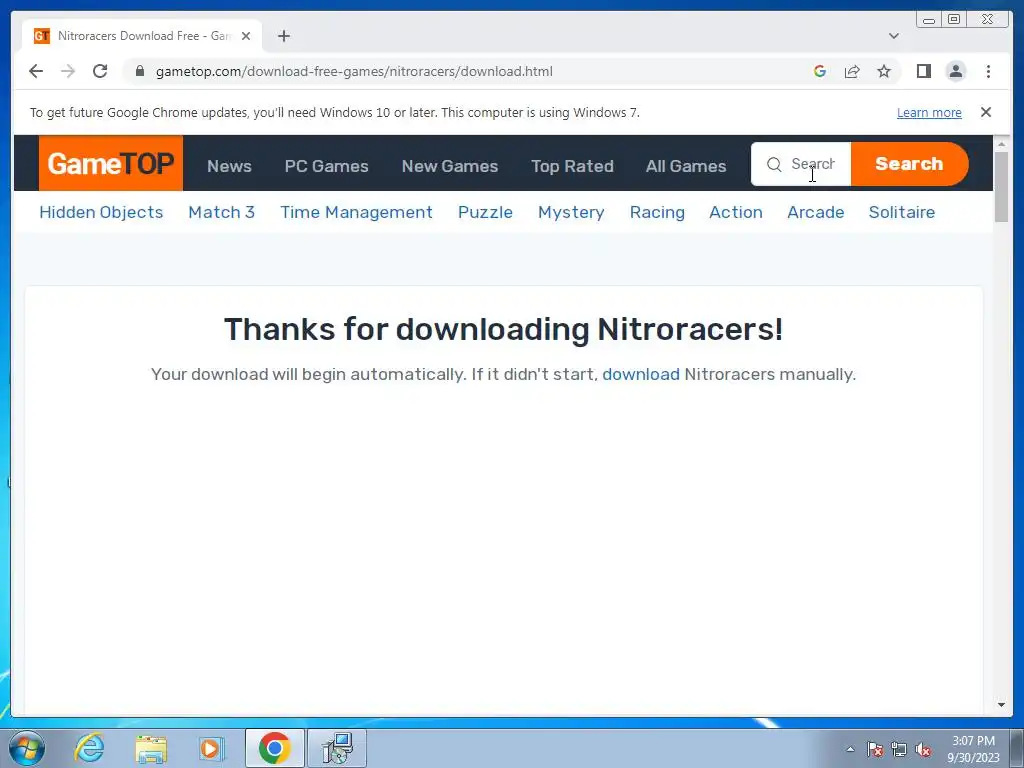Image resolution: width=1024 pixels, height=768 pixels.
Task: Browse the Solitaire category
Action: pyautogui.click(x=902, y=212)
